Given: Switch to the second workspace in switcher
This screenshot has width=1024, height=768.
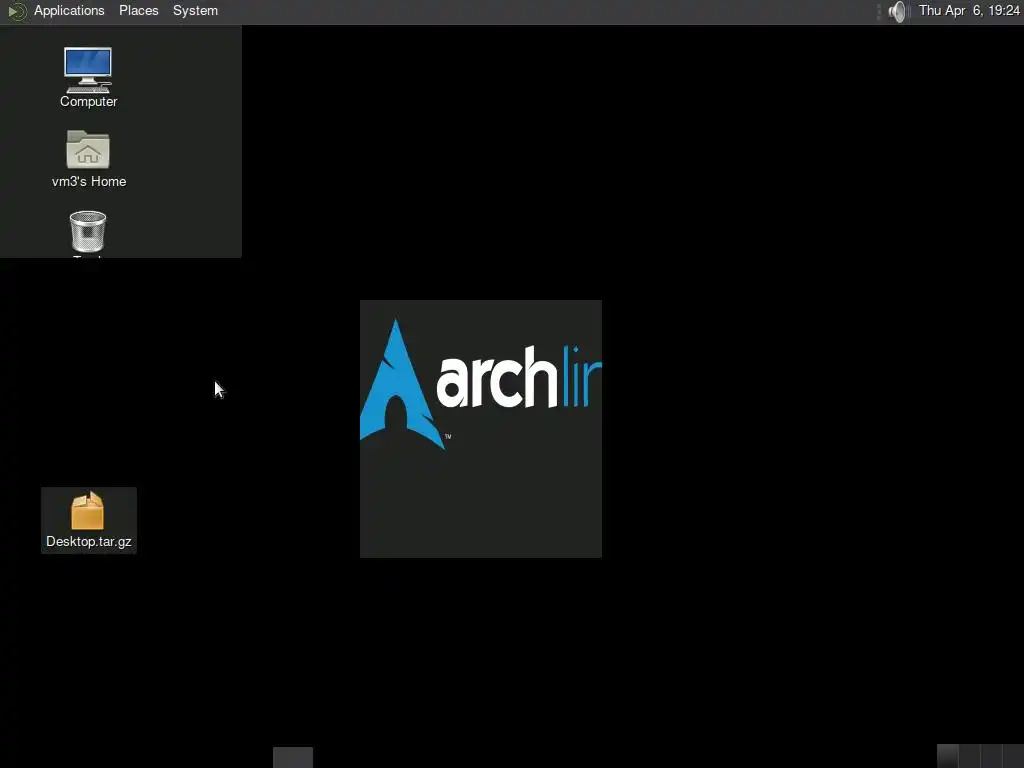Looking at the screenshot, I should coord(970,756).
